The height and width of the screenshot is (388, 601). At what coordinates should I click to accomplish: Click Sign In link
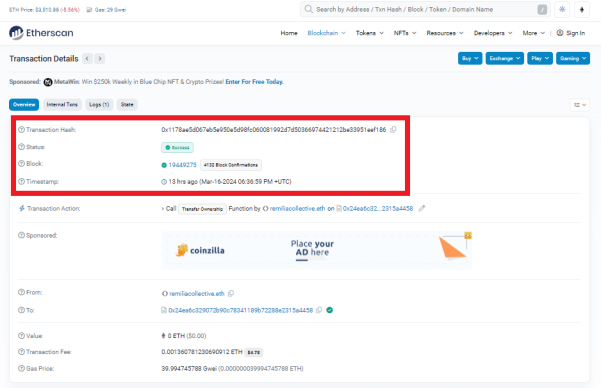571,33
